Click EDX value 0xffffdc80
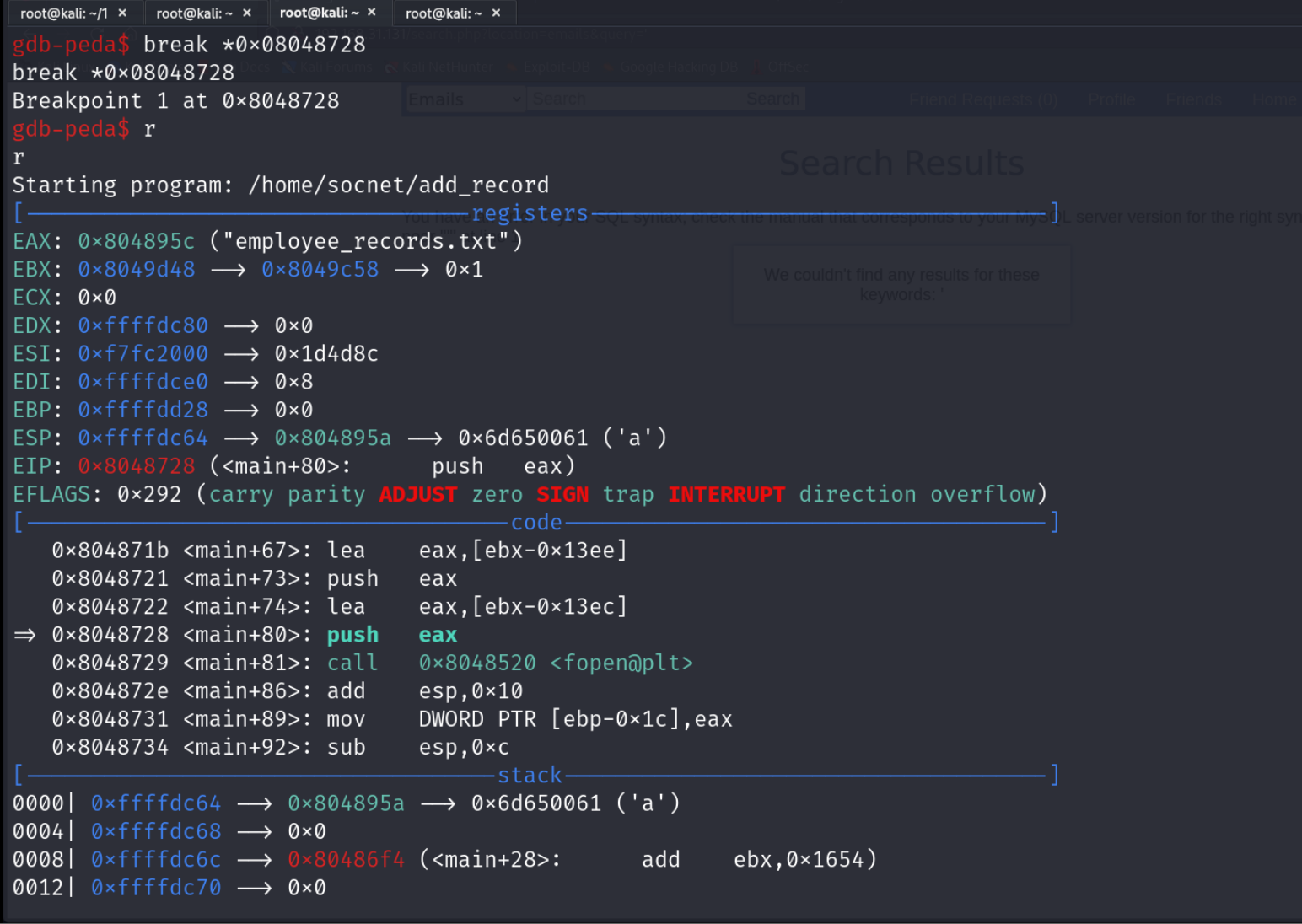 point(143,325)
